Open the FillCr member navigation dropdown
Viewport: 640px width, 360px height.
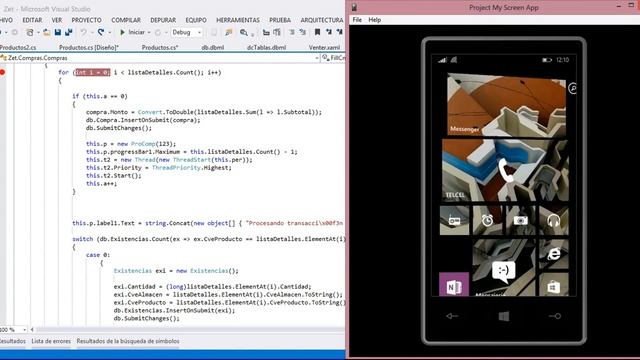pos(333,58)
